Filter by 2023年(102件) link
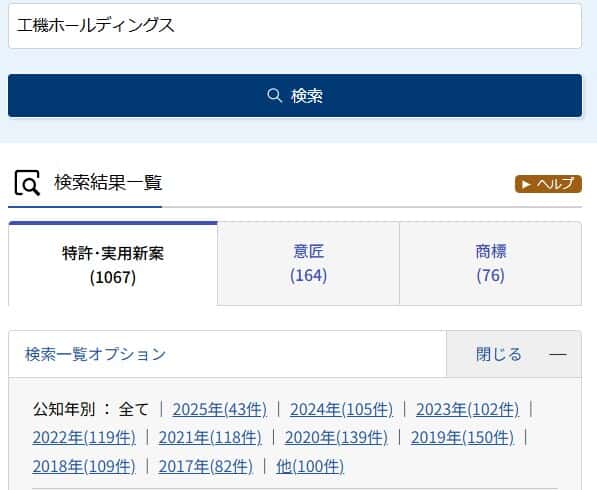 (468, 410)
